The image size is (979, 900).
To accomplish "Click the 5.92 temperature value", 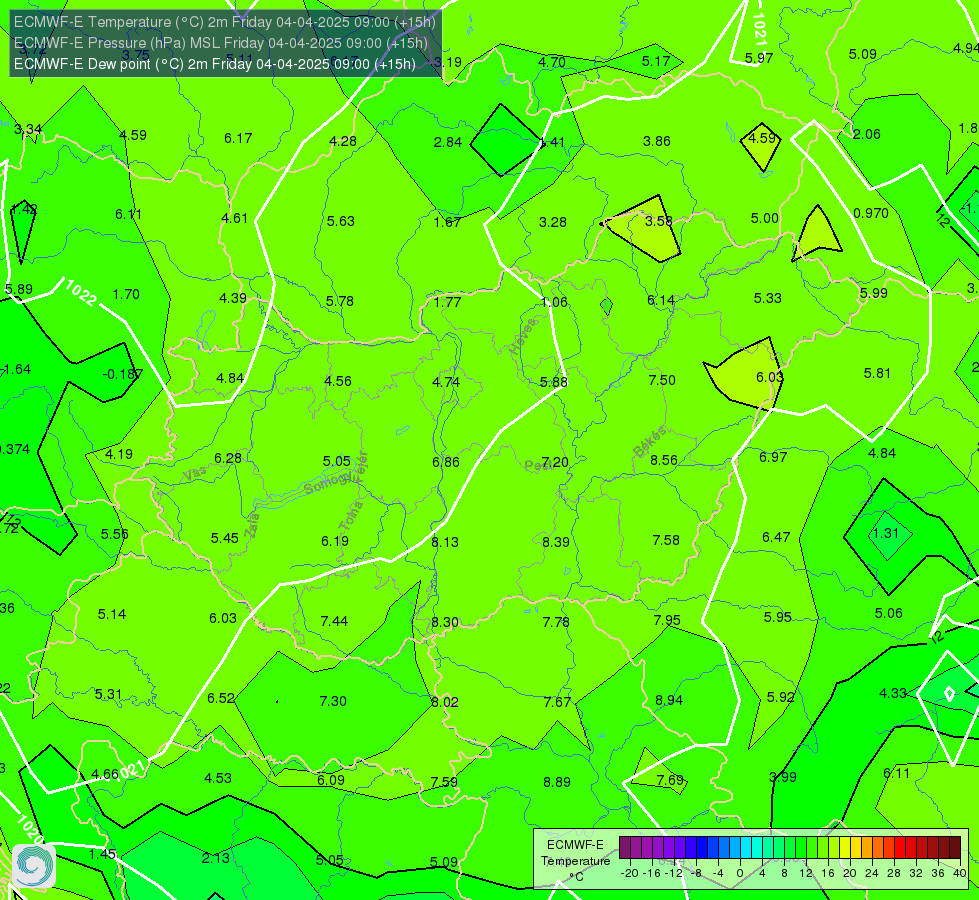I will (780, 697).
